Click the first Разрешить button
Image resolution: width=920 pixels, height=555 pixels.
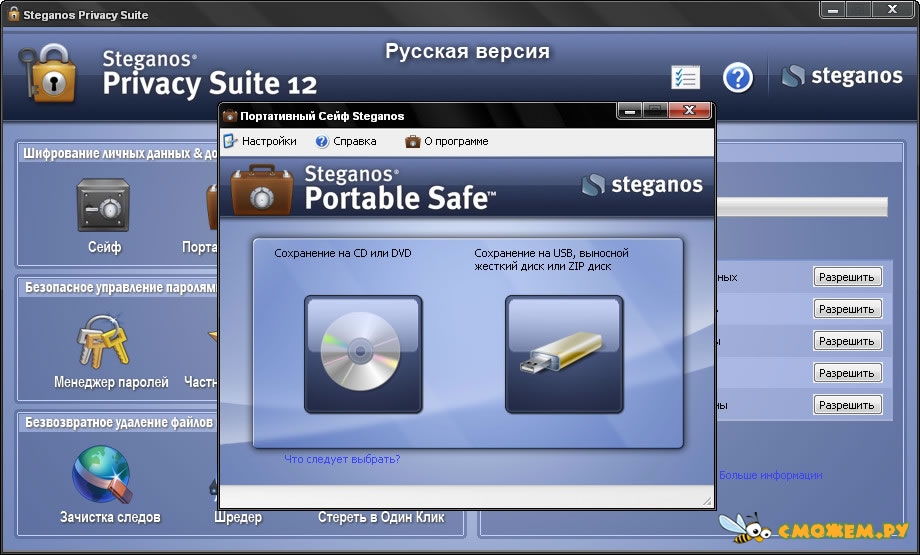coord(847,277)
